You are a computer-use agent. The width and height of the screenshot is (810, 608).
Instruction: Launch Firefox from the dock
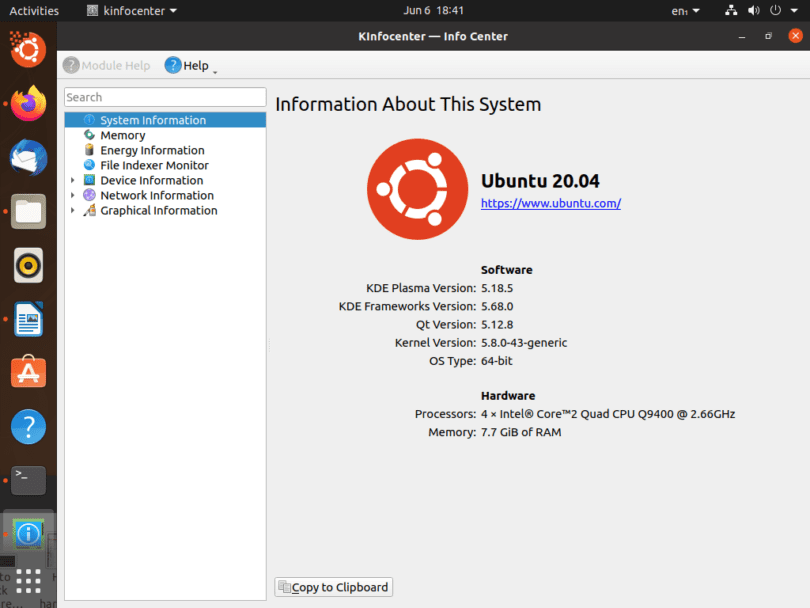[27, 104]
